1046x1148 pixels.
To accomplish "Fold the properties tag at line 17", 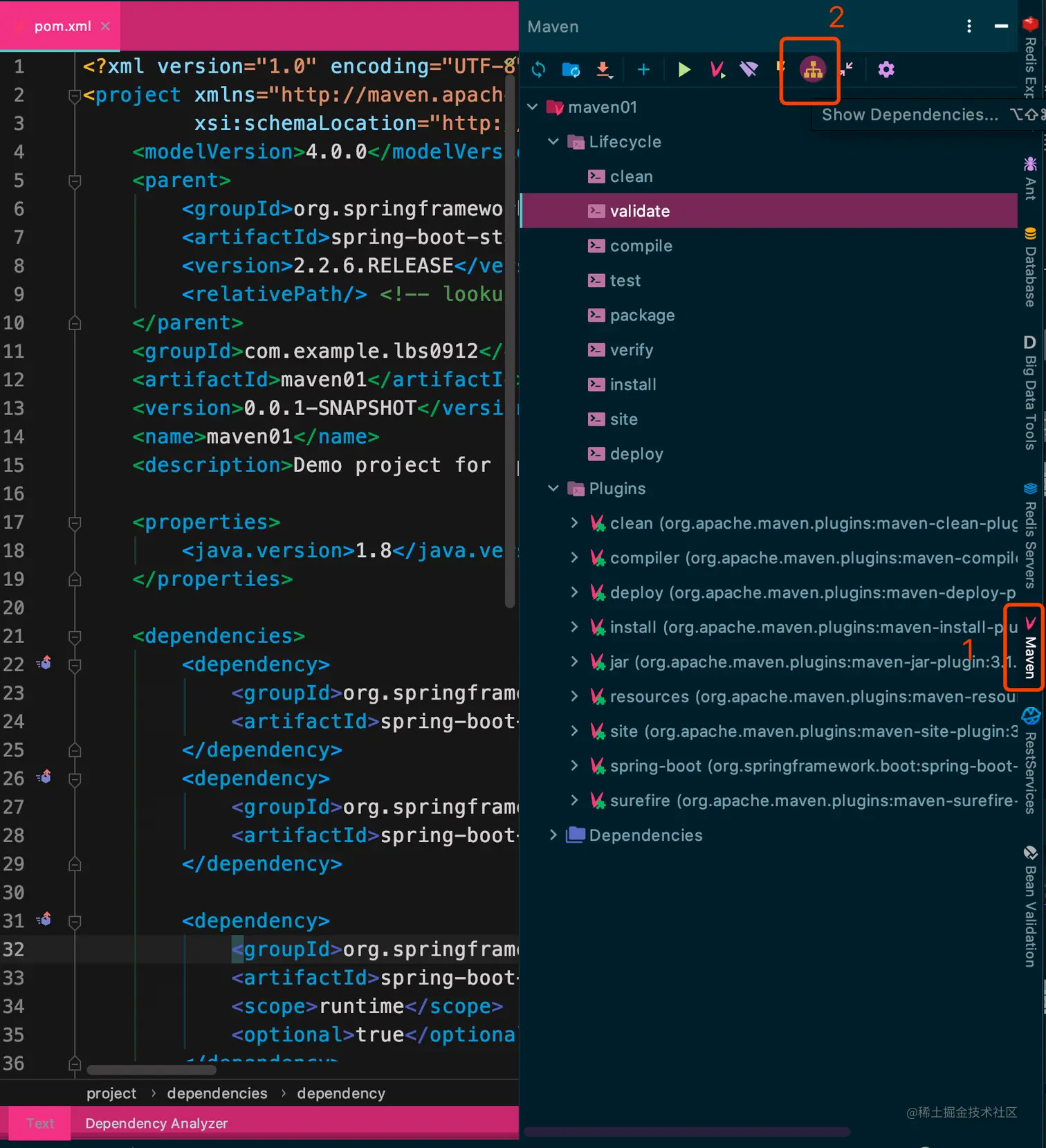I will 75,523.
